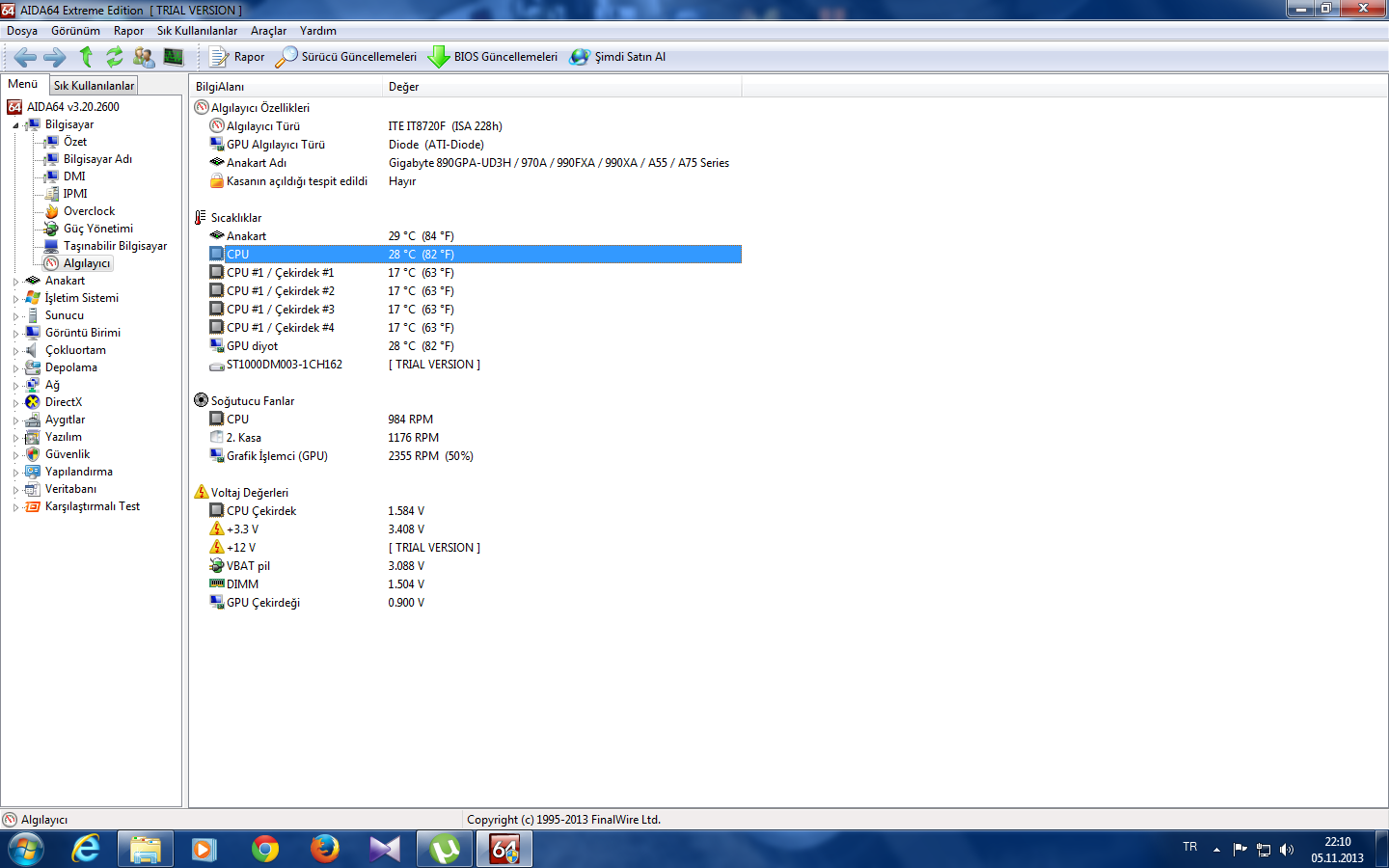Image resolution: width=1389 pixels, height=868 pixels.
Task: Select Algılayıcı tree item
Action: 87,263
